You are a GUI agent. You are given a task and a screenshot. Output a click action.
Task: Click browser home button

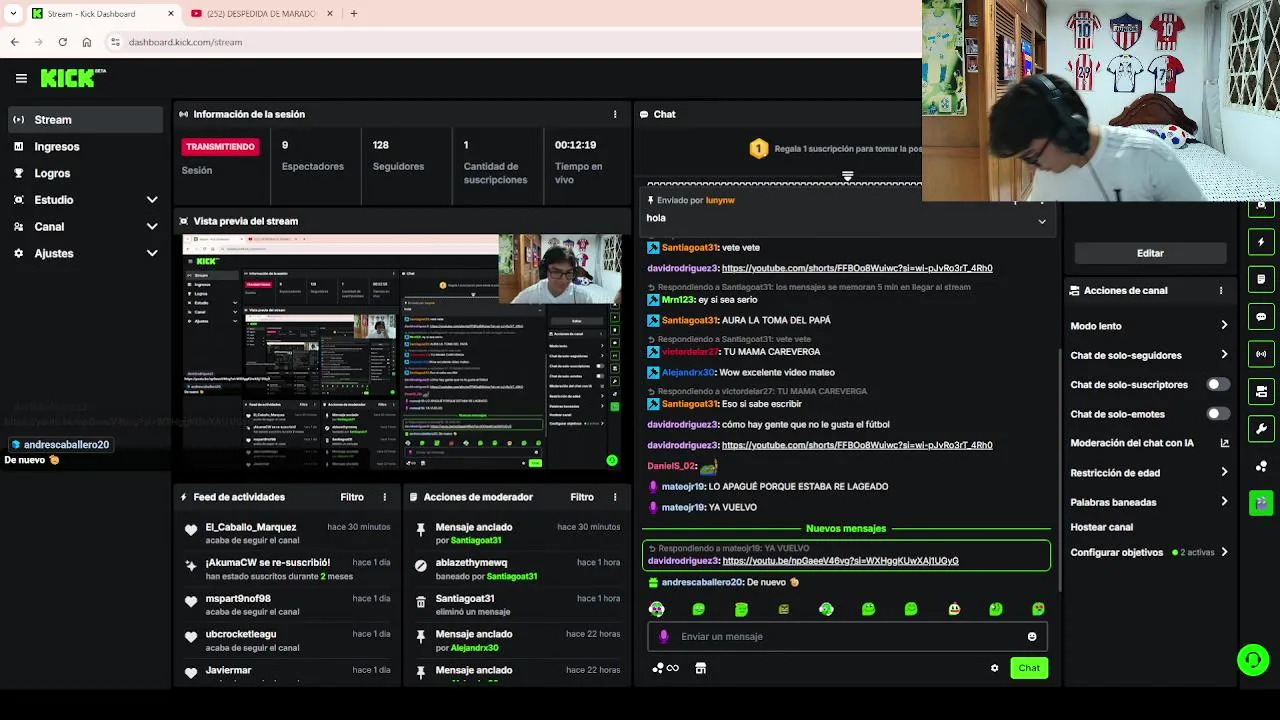tap(87, 42)
